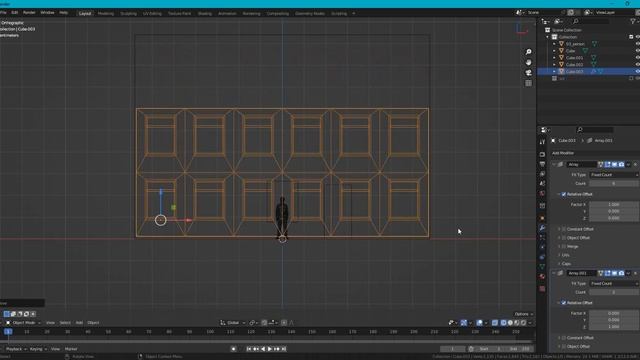Open the Particles properties tab icon

542,238
